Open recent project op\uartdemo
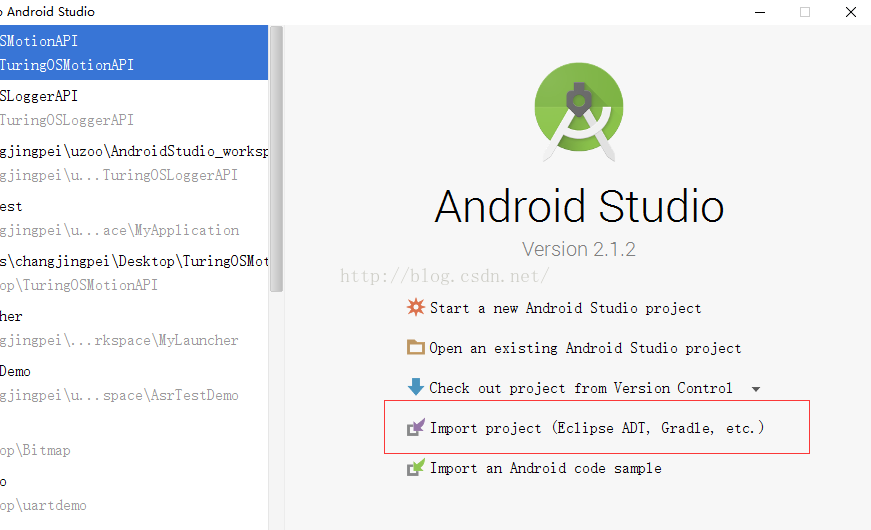Viewport: 871px width, 530px height. pyautogui.click(x=134, y=493)
